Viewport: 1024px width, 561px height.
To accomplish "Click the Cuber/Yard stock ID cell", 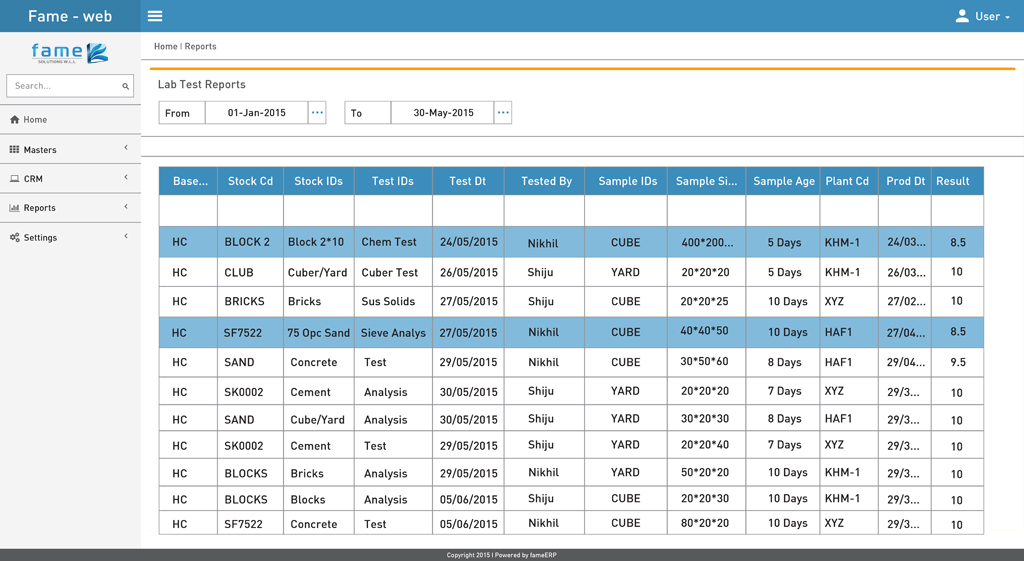I will point(319,272).
